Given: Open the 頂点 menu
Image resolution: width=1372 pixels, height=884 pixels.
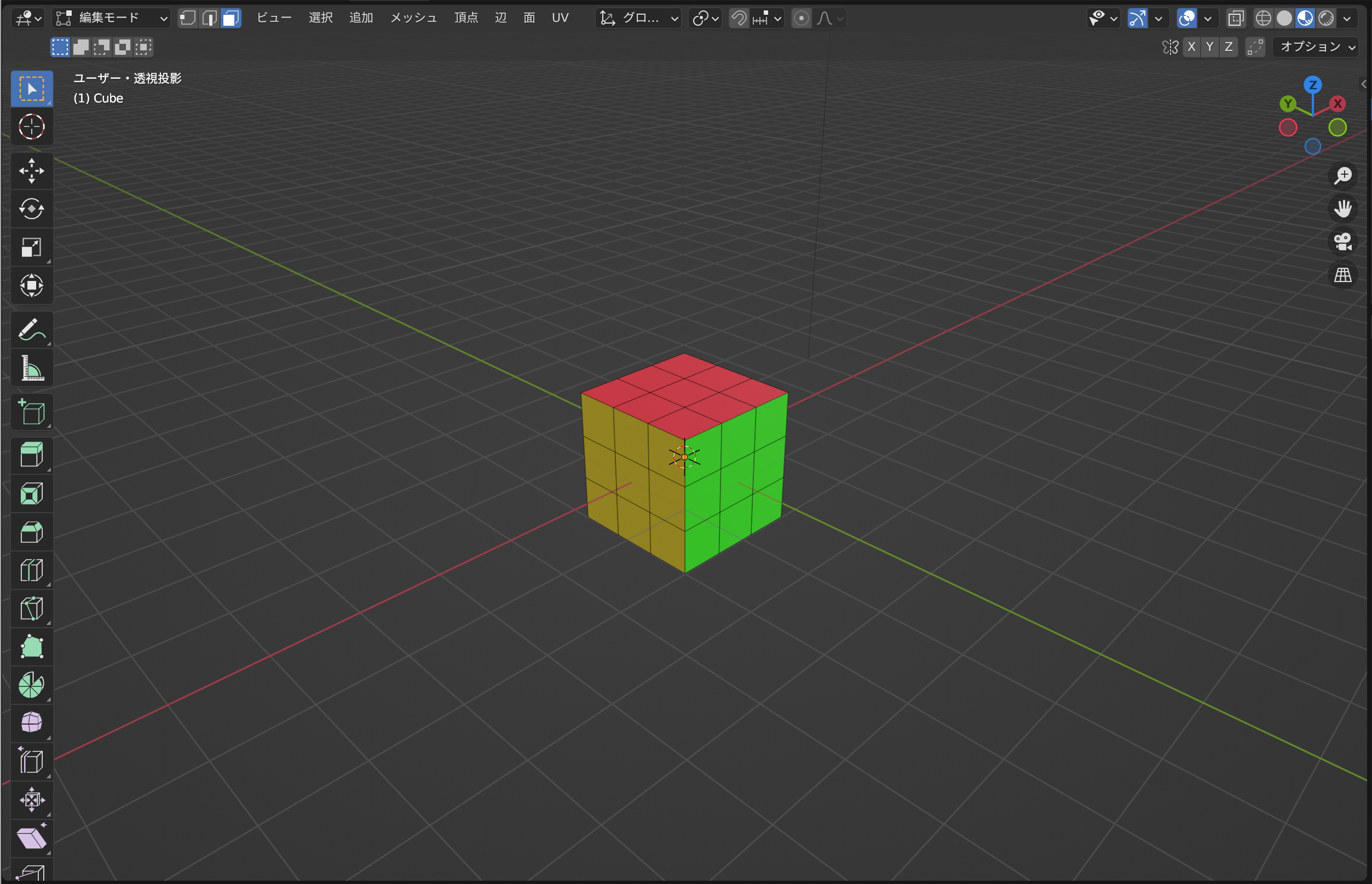Looking at the screenshot, I should pyautogui.click(x=466, y=19).
